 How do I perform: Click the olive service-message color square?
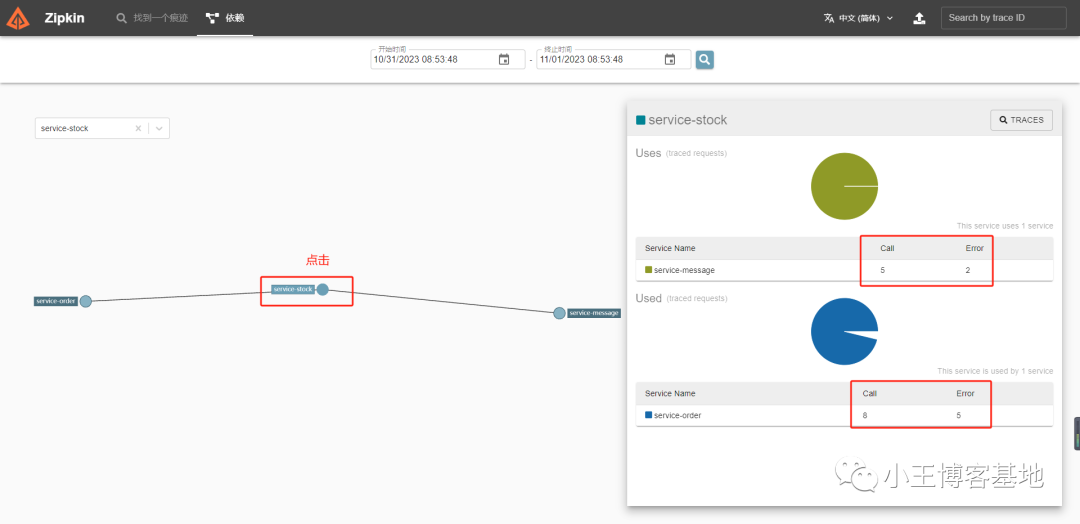[x=648, y=270]
